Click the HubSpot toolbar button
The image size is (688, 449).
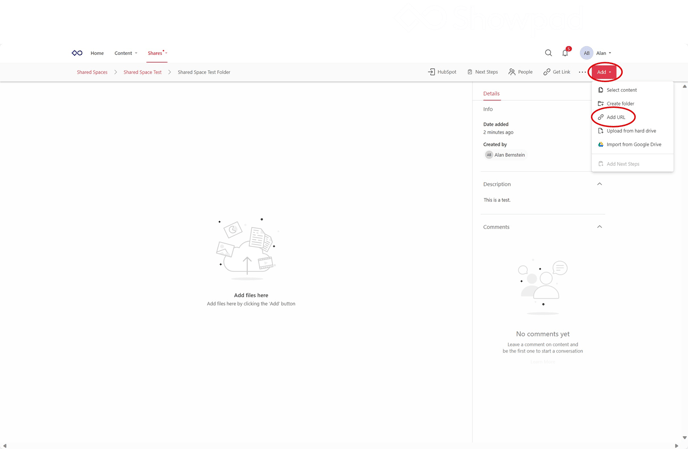pyautogui.click(x=441, y=72)
